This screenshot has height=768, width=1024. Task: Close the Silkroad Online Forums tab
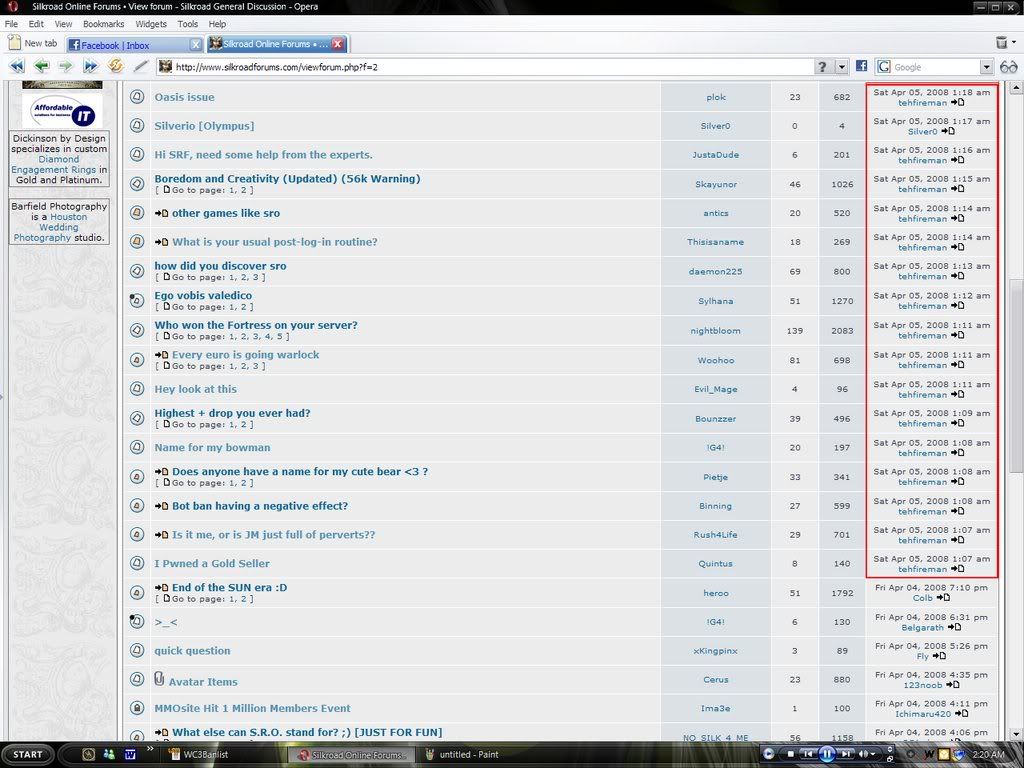coord(338,44)
